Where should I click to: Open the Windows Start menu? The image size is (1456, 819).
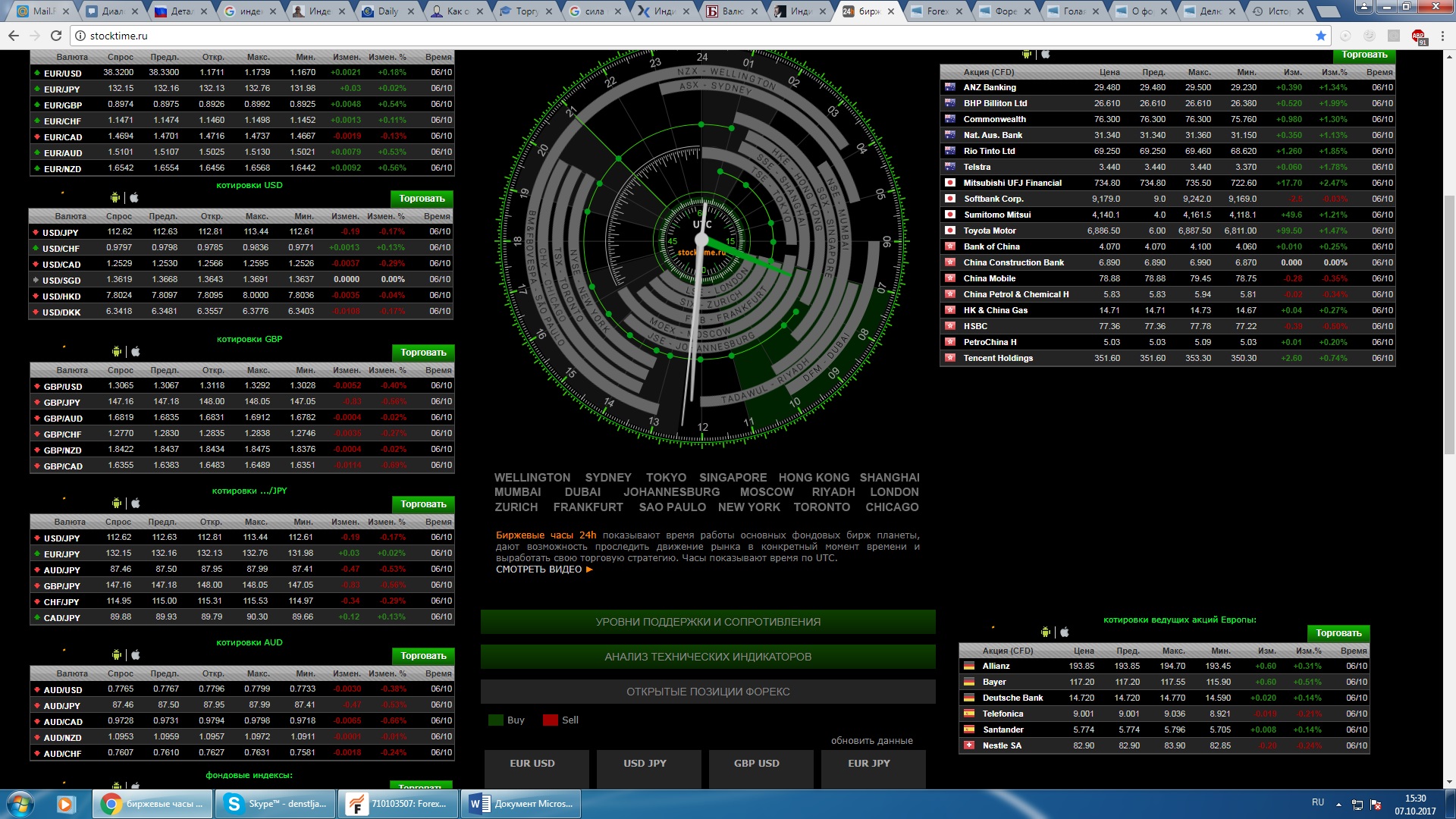tap(20, 804)
